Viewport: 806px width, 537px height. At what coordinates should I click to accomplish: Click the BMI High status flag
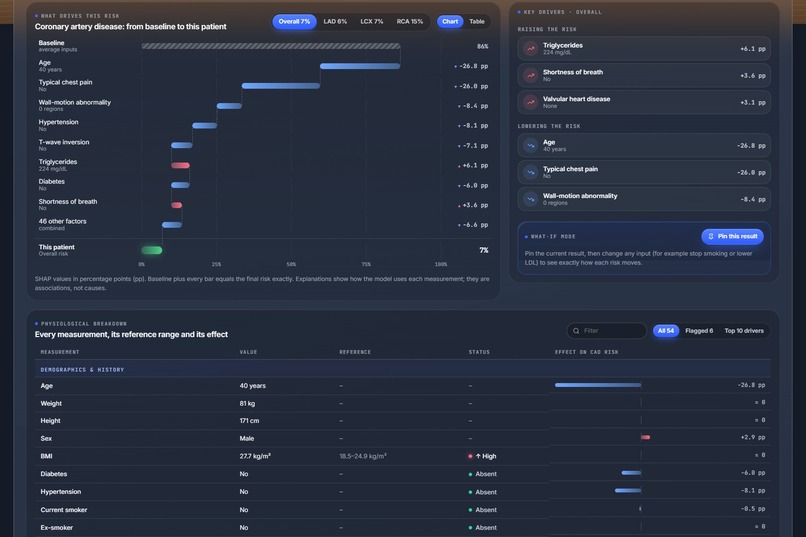[x=482, y=456]
